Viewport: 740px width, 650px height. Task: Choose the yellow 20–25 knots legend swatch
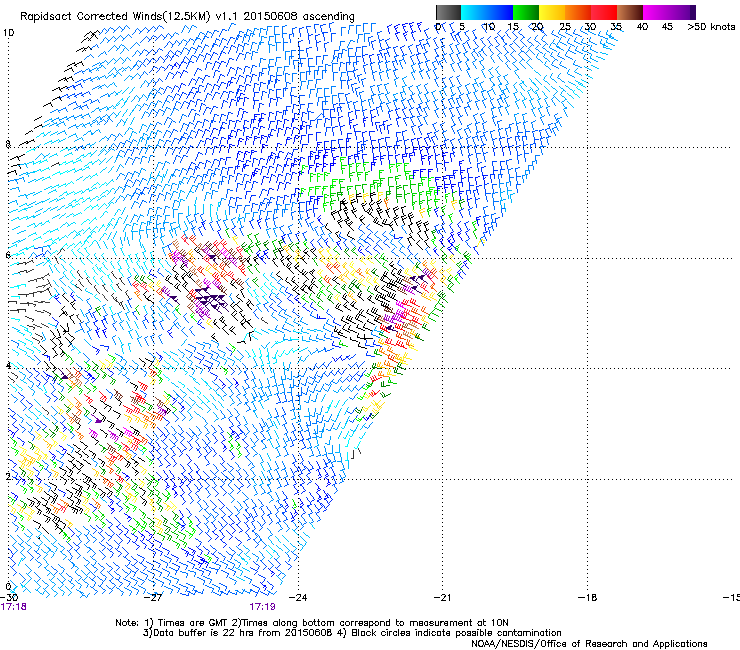(552, 12)
